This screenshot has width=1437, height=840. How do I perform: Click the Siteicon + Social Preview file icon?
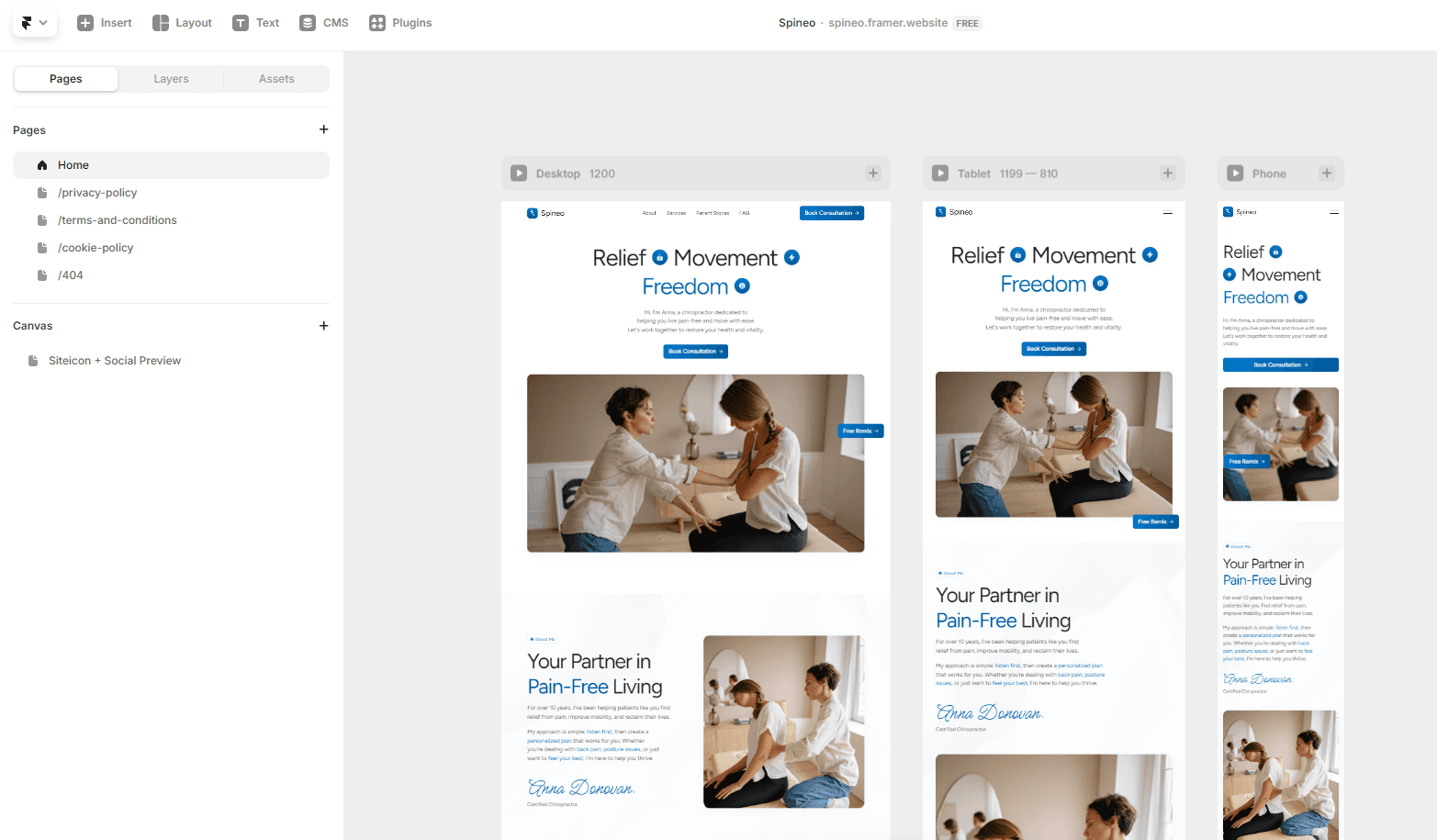(33, 361)
